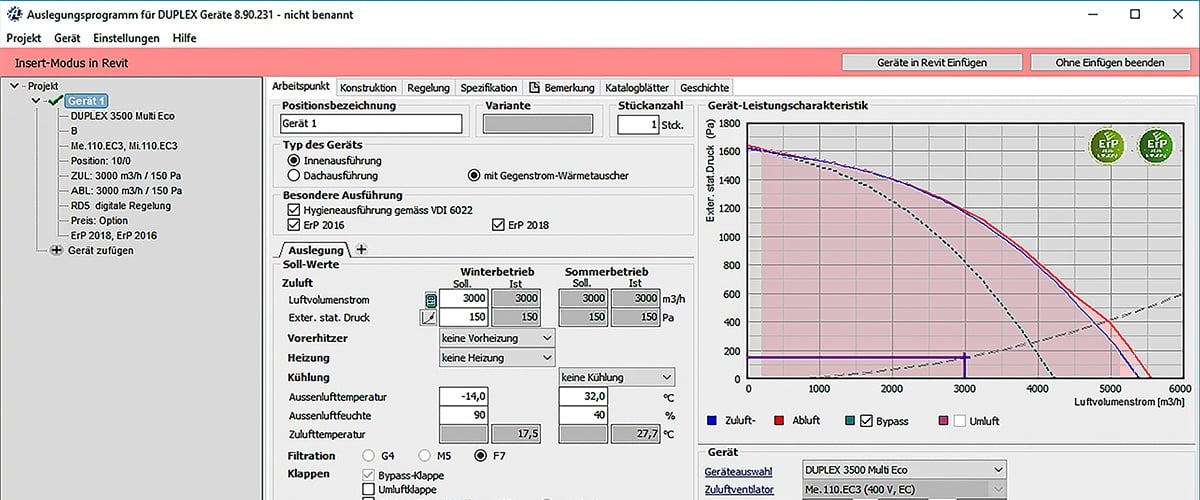Click winter Aussenluftfeuchte field showing 90

point(463,415)
